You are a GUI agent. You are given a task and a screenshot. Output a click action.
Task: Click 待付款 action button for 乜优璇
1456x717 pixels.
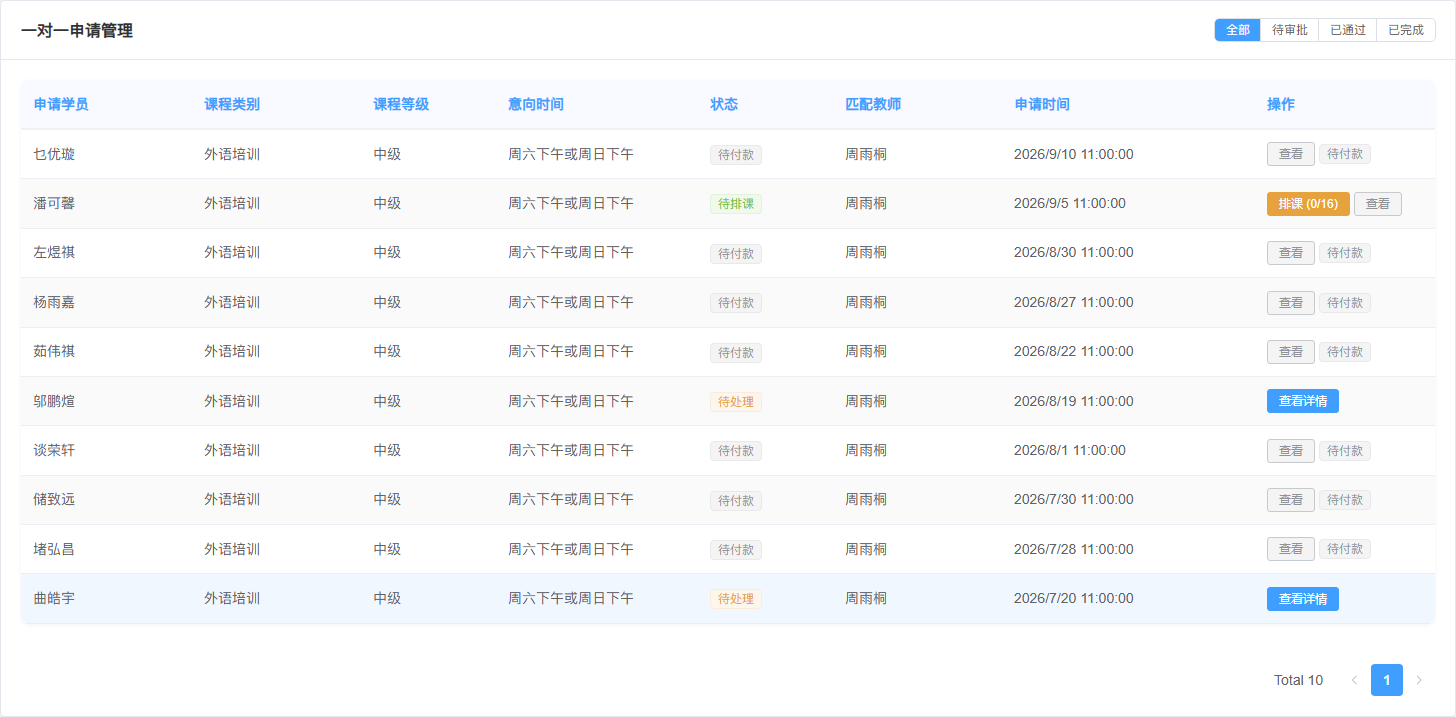1345,154
